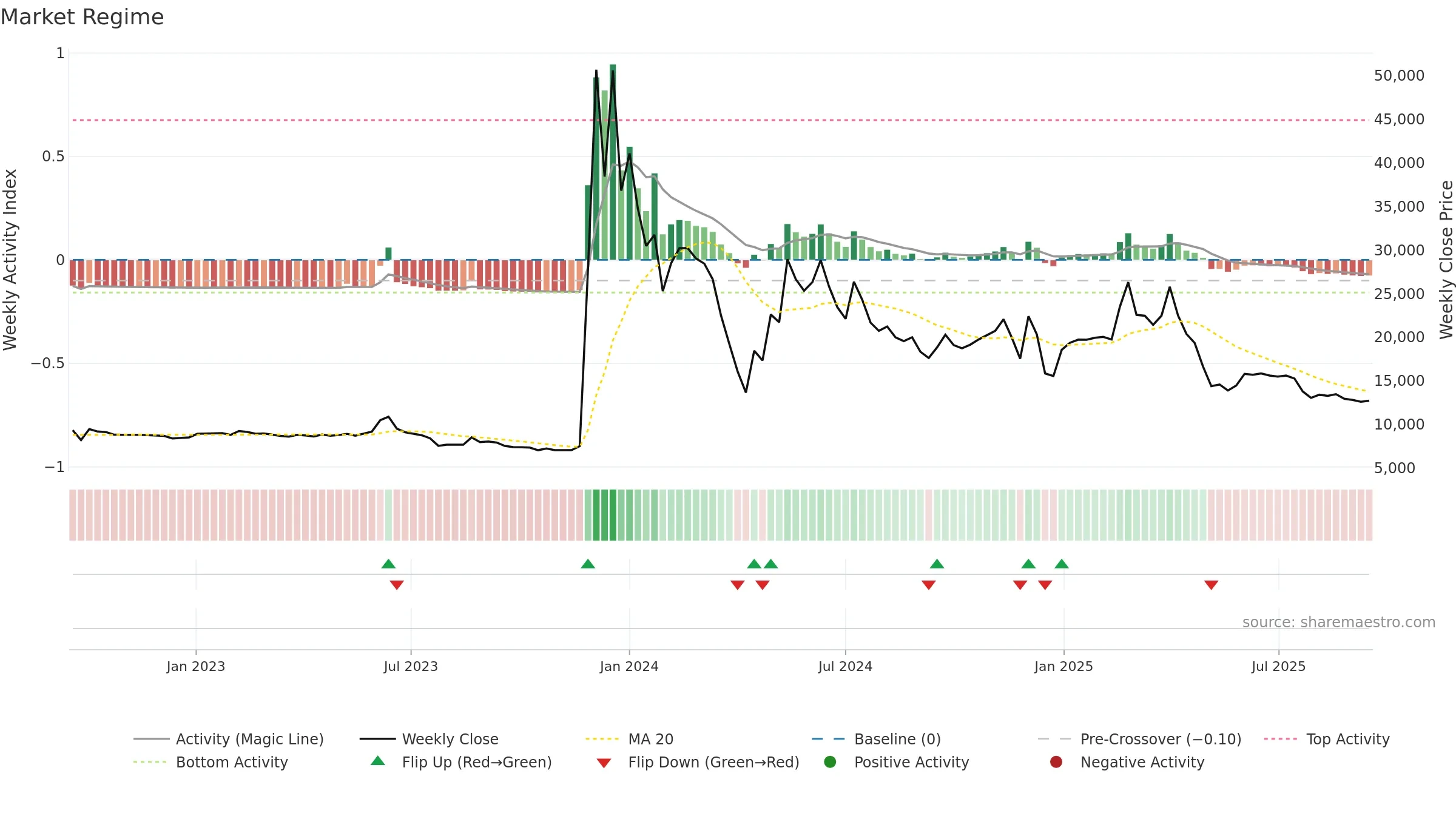Click the 45,000 price axis label

pyautogui.click(x=1399, y=120)
